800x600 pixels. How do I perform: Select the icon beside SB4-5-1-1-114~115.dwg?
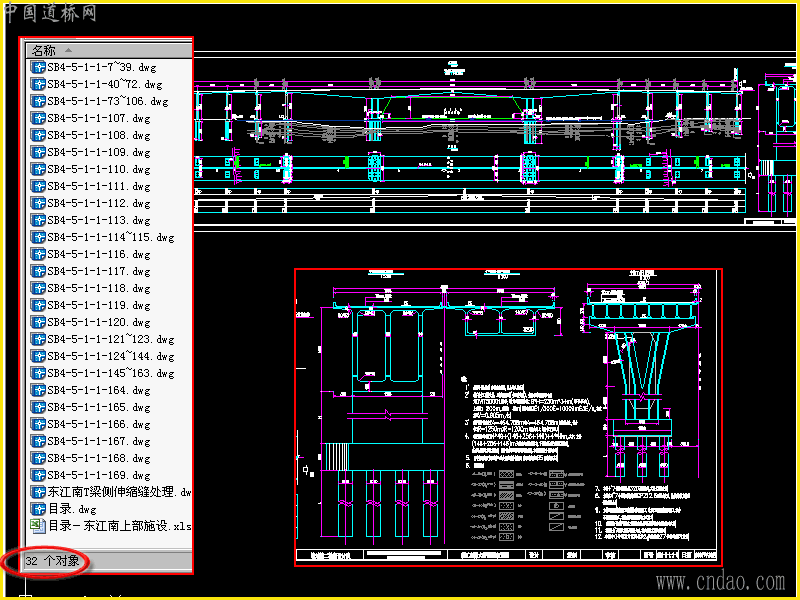pyautogui.click(x=38, y=237)
